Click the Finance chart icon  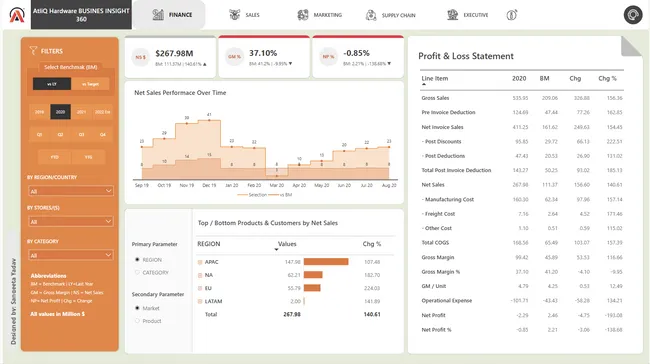[x=158, y=15]
